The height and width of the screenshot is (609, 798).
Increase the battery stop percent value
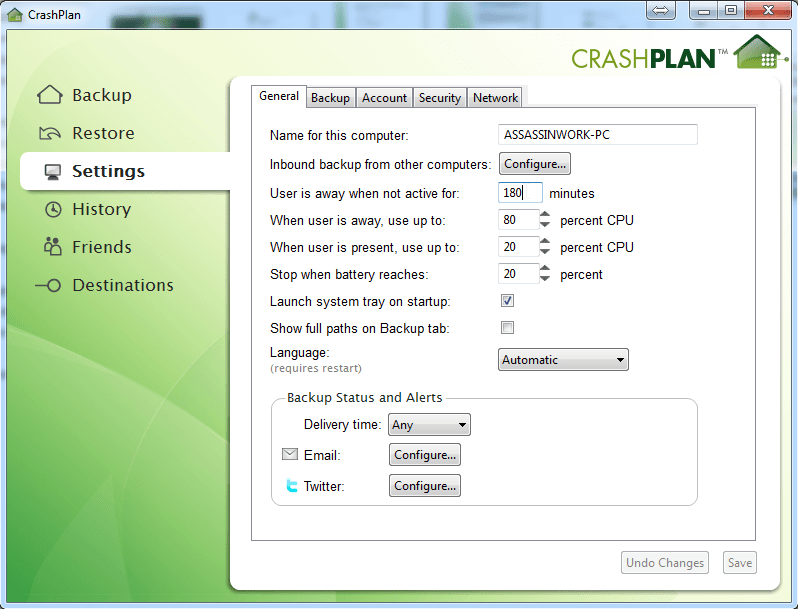[545, 269]
